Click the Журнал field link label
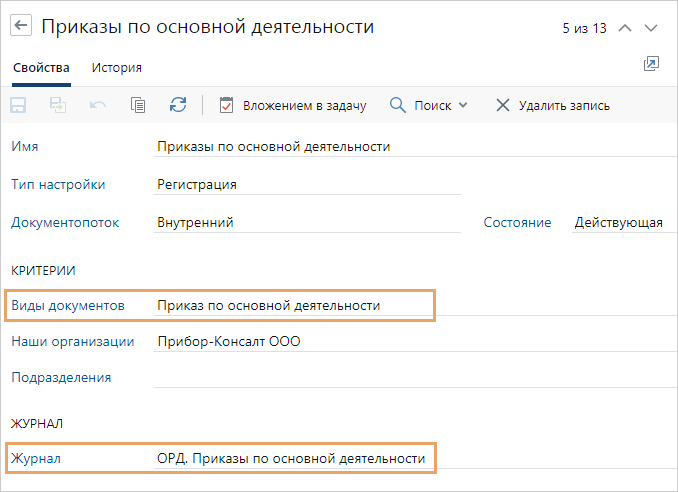 (36, 458)
